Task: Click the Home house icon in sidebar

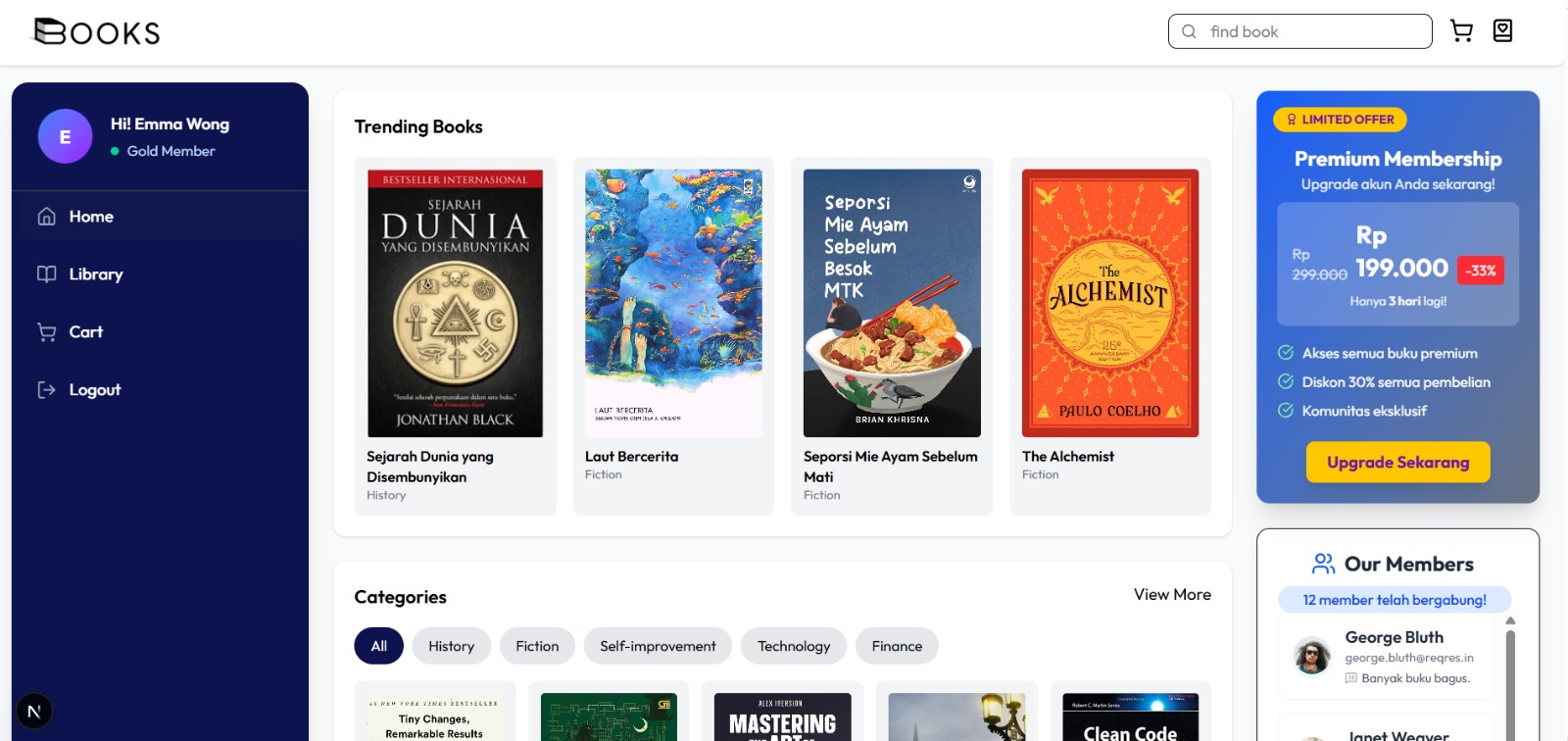Action: 46,217
